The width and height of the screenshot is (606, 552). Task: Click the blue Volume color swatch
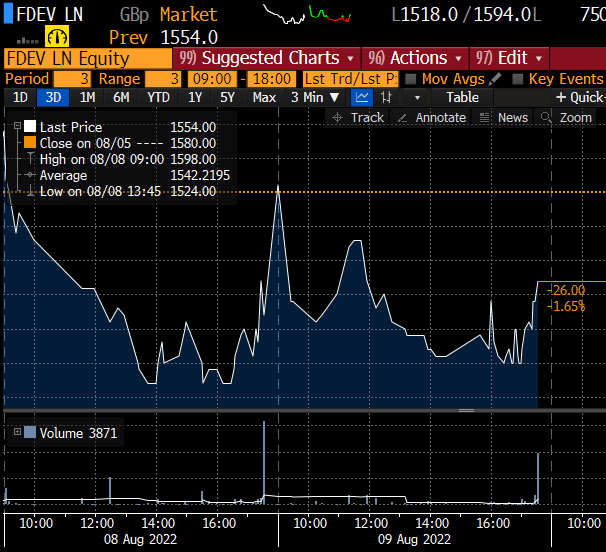pos(30,432)
